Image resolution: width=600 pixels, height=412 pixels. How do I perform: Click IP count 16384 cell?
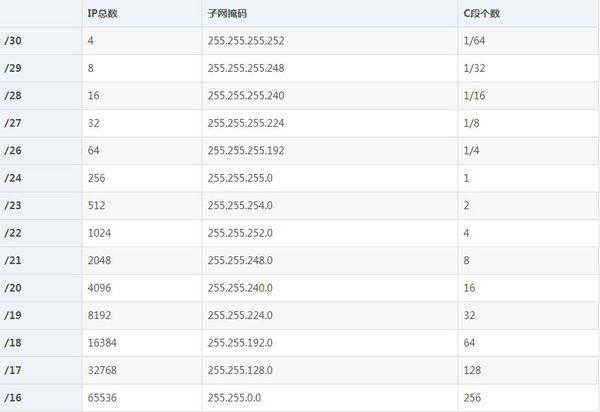pyautogui.click(x=102, y=343)
